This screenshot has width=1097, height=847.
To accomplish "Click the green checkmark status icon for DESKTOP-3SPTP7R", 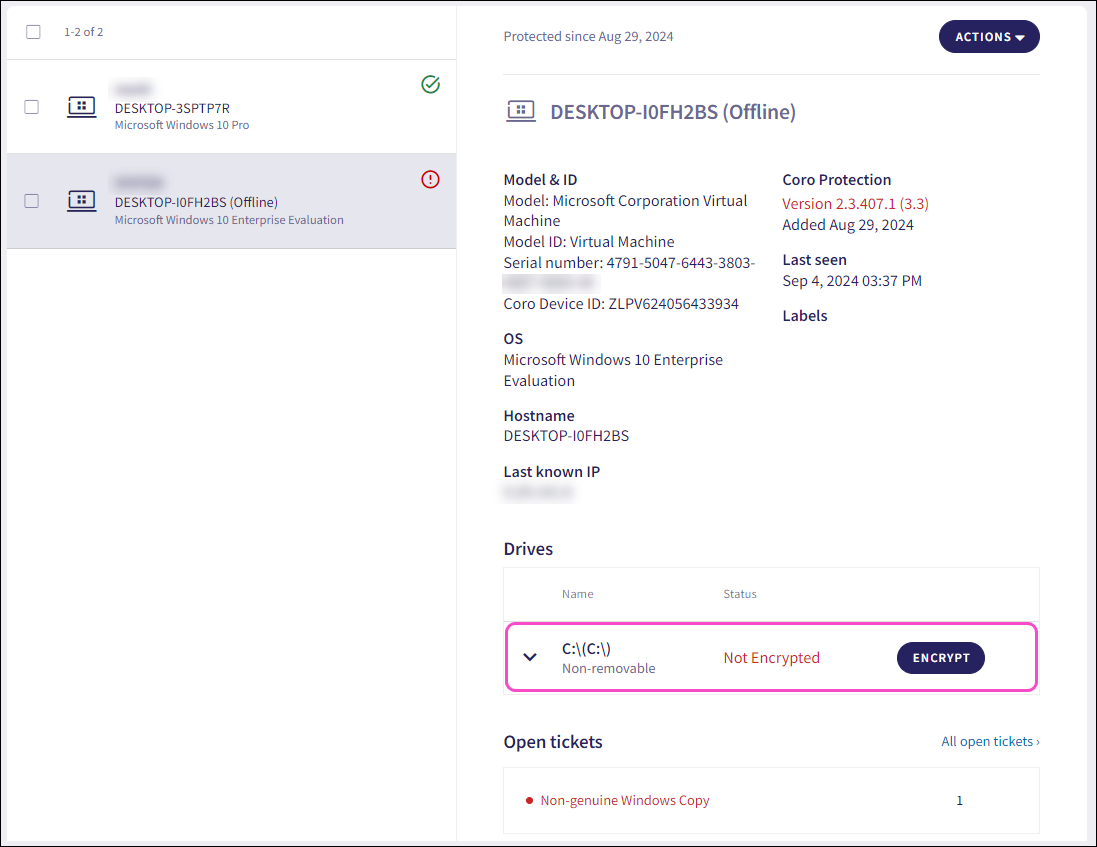I will tap(430, 86).
